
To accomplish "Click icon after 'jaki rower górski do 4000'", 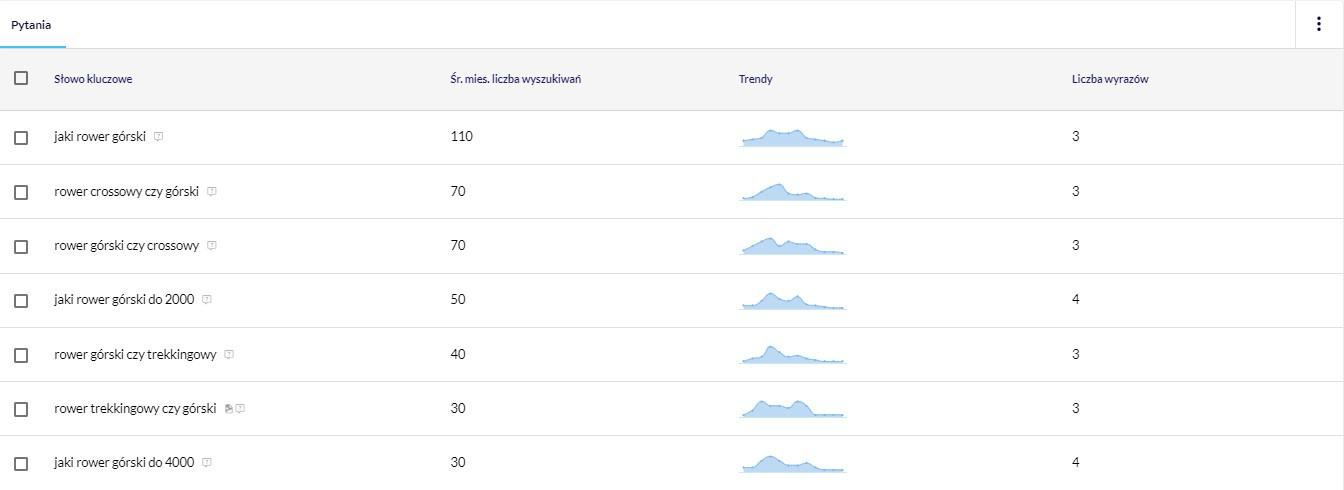I will pos(206,463).
